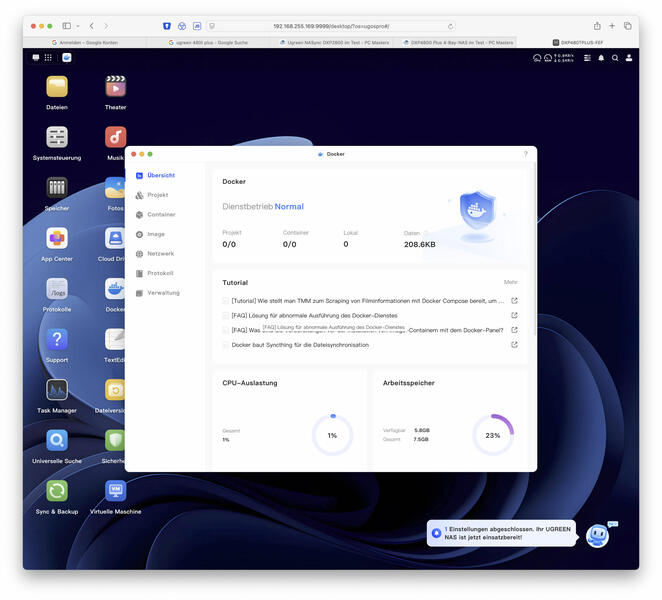Open the Virtuelle Maschine app icon
This screenshot has height=600, width=662.
[115, 491]
